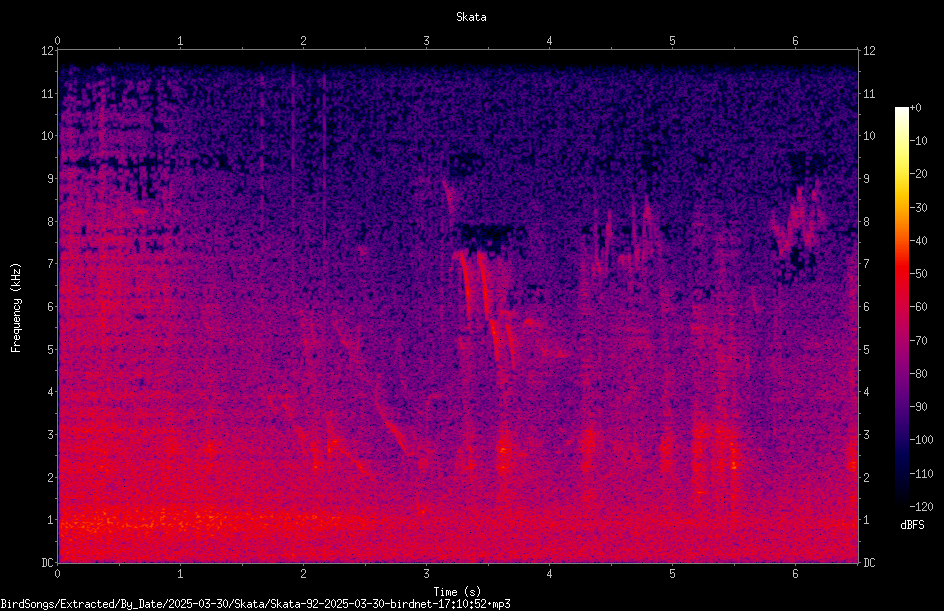The height and width of the screenshot is (611, 944).
Task: Click the "-60" color scale label
Action: (919, 307)
